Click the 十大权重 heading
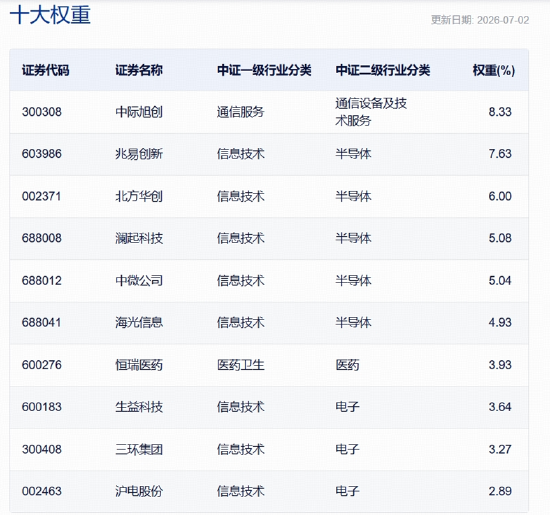The height and width of the screenshot is (515, 550). (x=50, y=15)
